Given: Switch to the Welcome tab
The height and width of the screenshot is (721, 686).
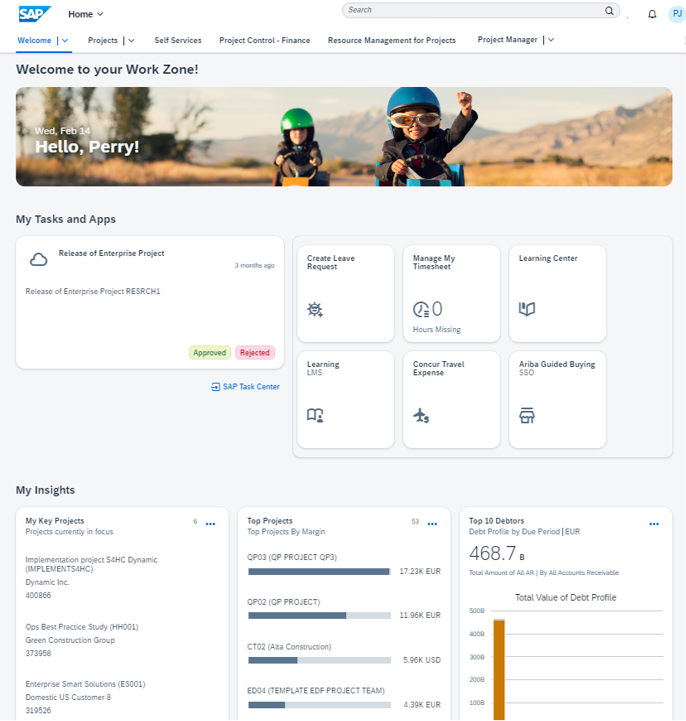Looking at the screenshot, I should [34, 40].
